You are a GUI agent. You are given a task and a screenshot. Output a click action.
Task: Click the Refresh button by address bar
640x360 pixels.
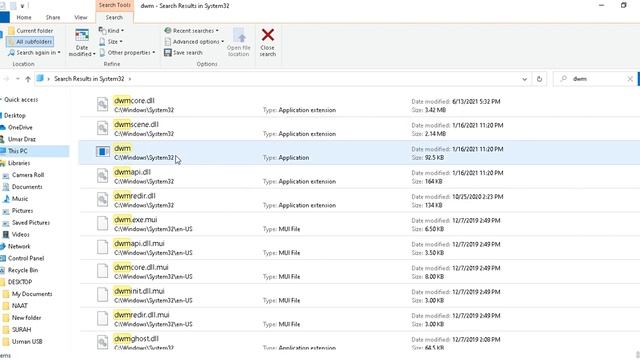point(539,79)
